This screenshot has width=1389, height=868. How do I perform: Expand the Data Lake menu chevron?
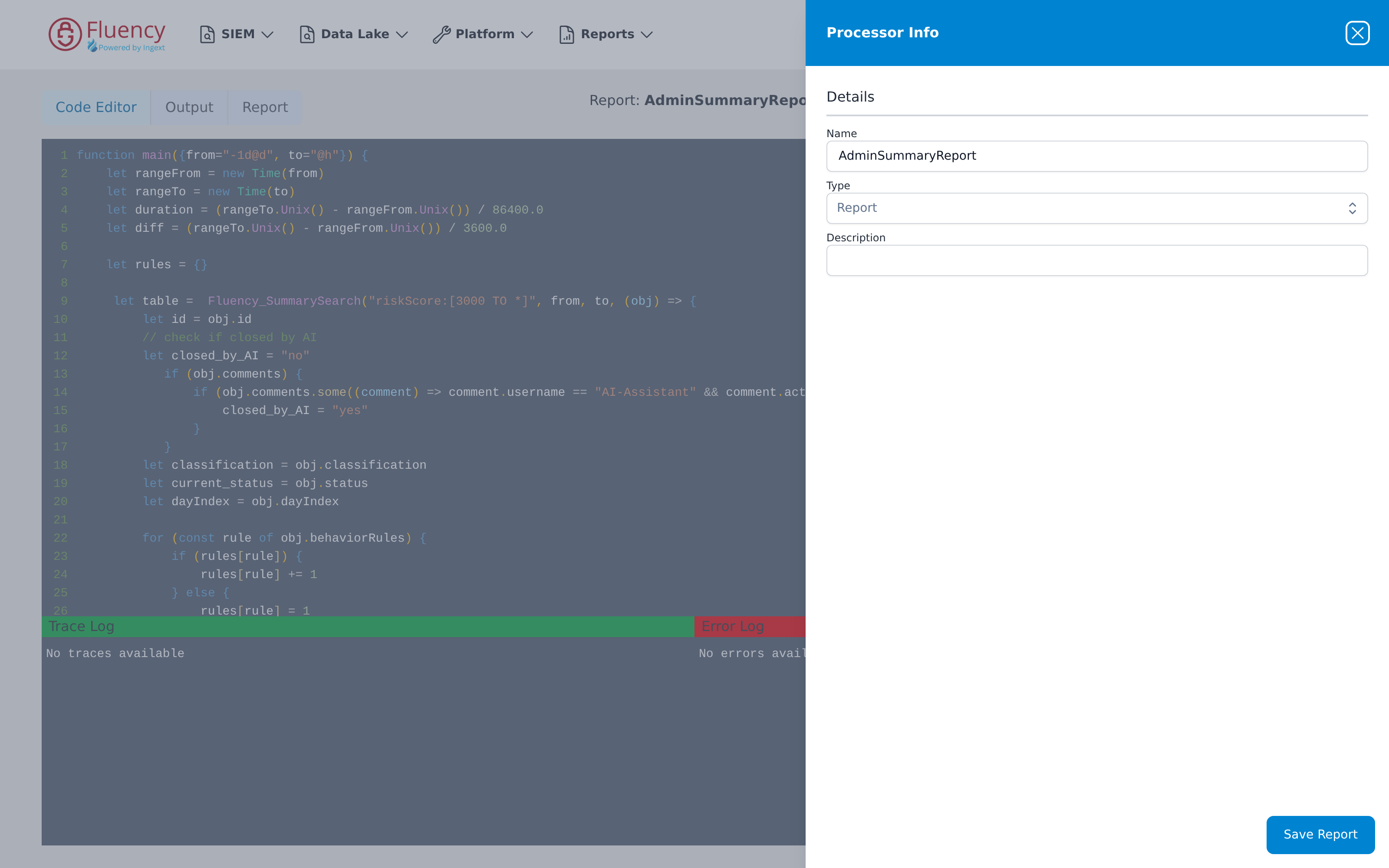[x=402, y=34]
